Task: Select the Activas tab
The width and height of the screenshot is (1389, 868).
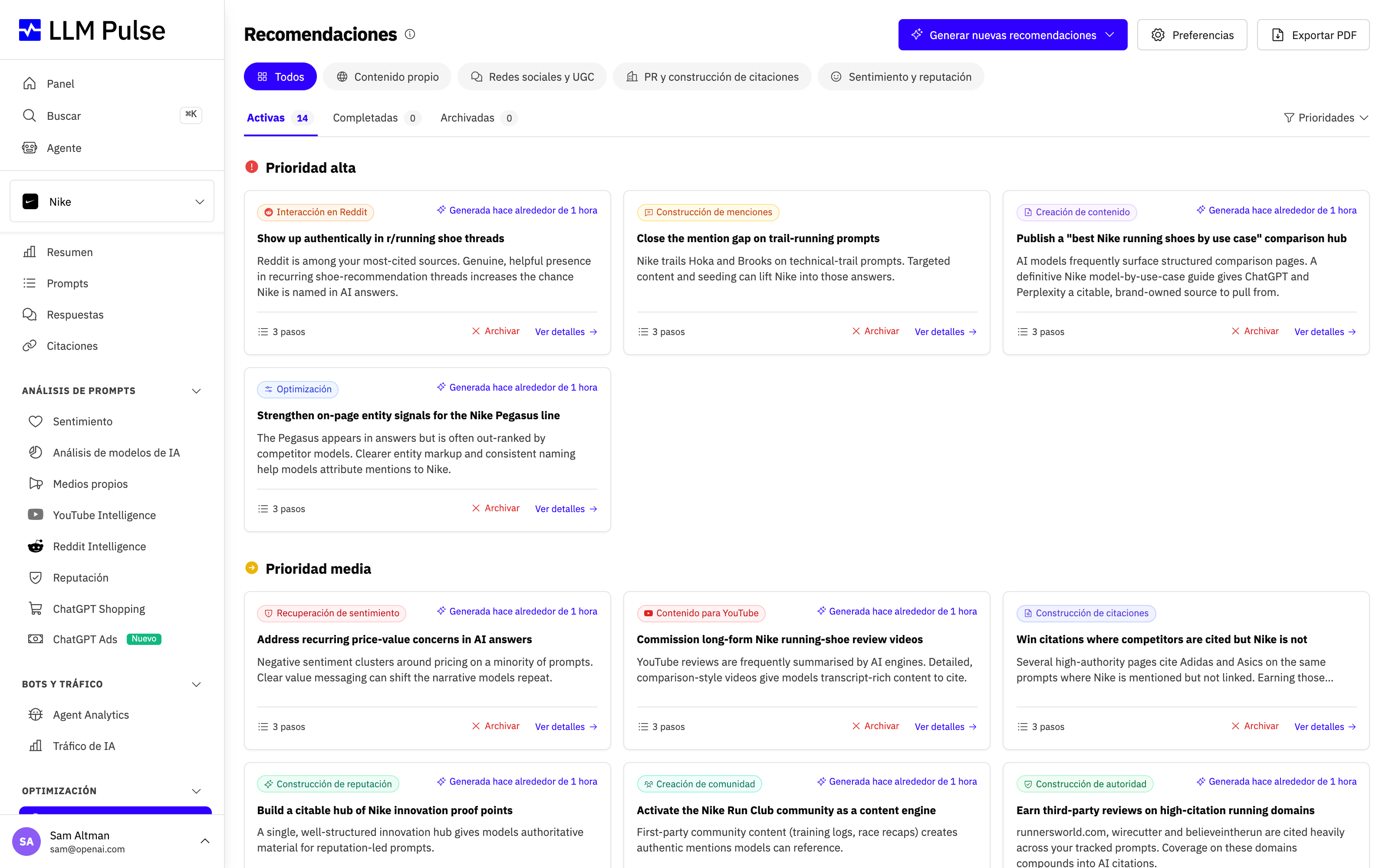Action: pos(280,118)
